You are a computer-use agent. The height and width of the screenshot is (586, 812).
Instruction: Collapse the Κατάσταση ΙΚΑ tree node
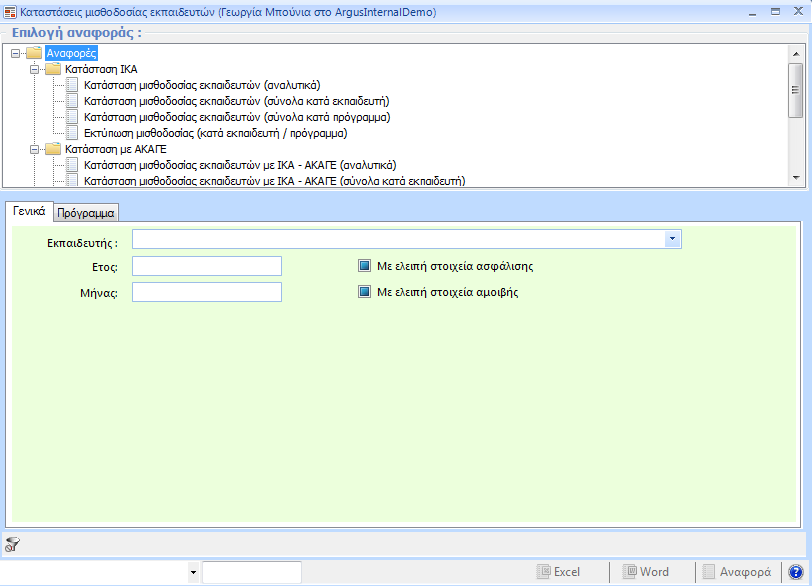(33, 69)
